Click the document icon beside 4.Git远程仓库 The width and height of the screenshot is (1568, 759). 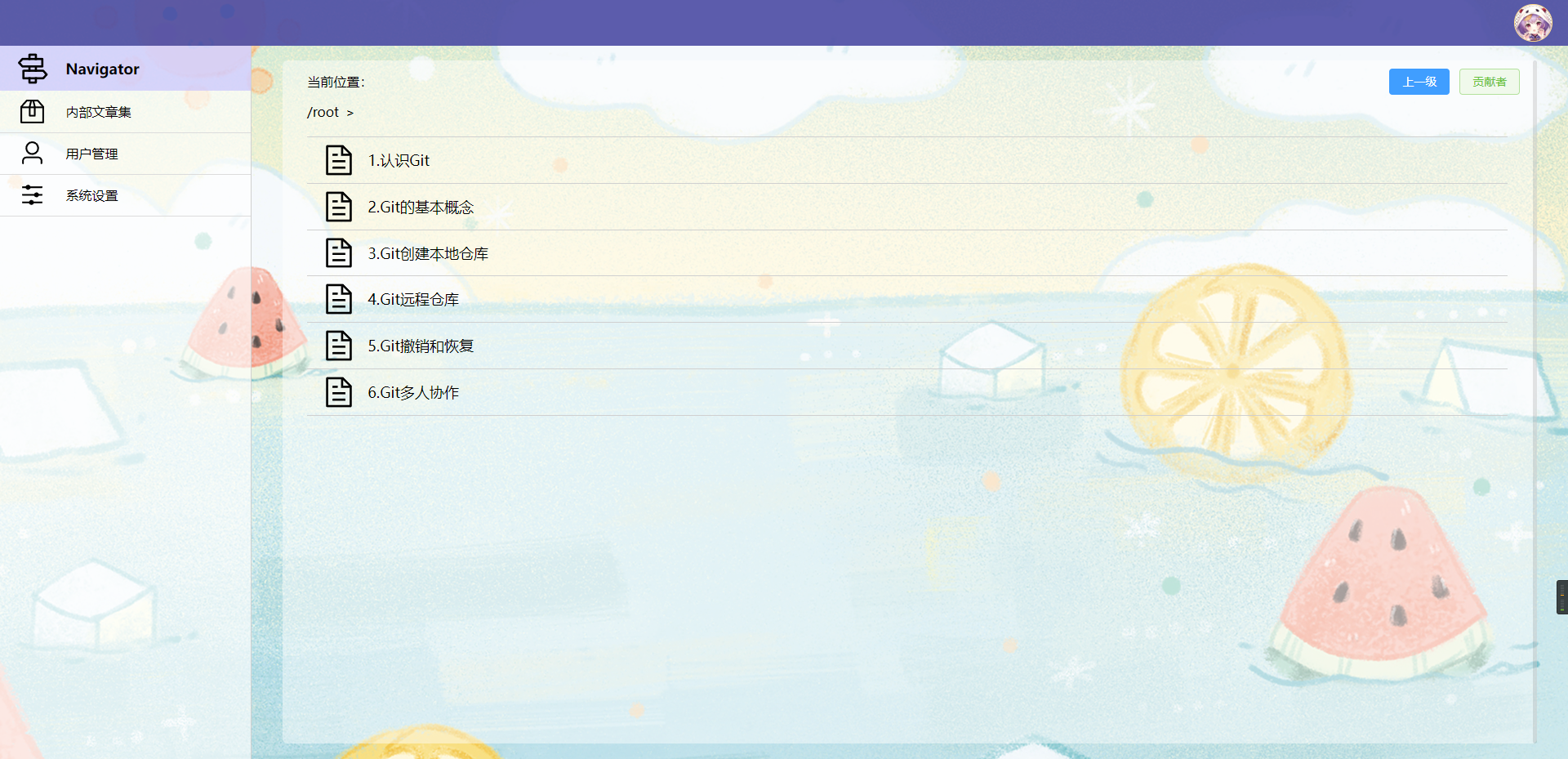(x=339, y=299)
